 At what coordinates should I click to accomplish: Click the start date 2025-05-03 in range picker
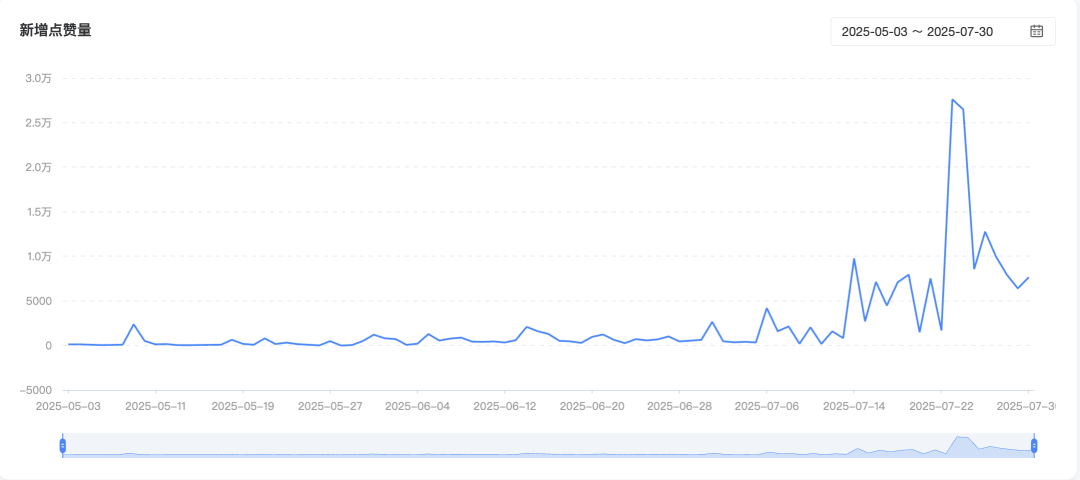(x=874, y=32)
